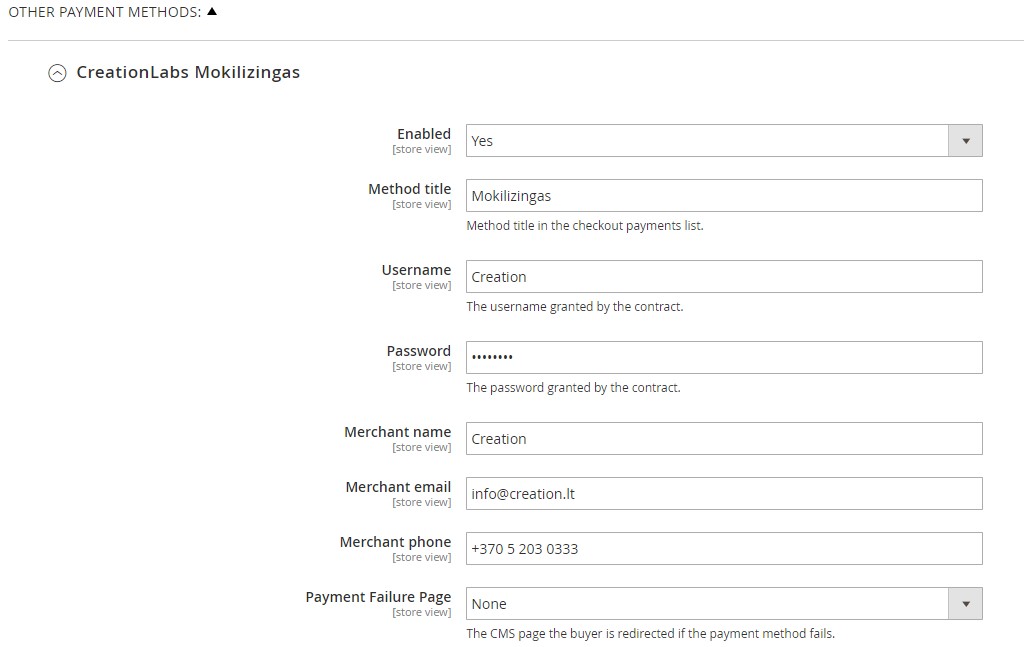Click the Password label text
Image resolution: width=1024 pixels, height=647 pixels.
point(419,351)
